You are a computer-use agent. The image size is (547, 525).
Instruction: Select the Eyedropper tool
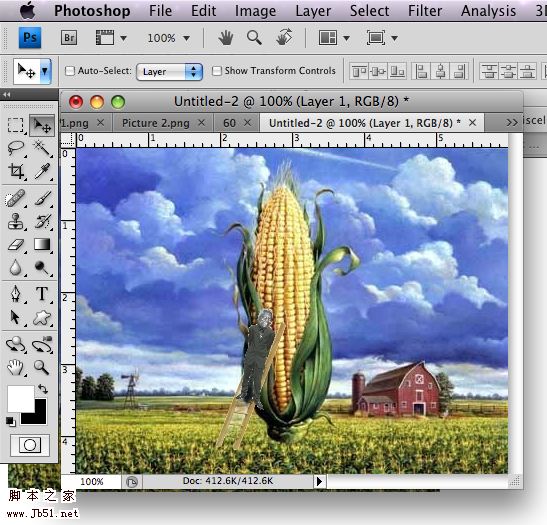(42, 171)
